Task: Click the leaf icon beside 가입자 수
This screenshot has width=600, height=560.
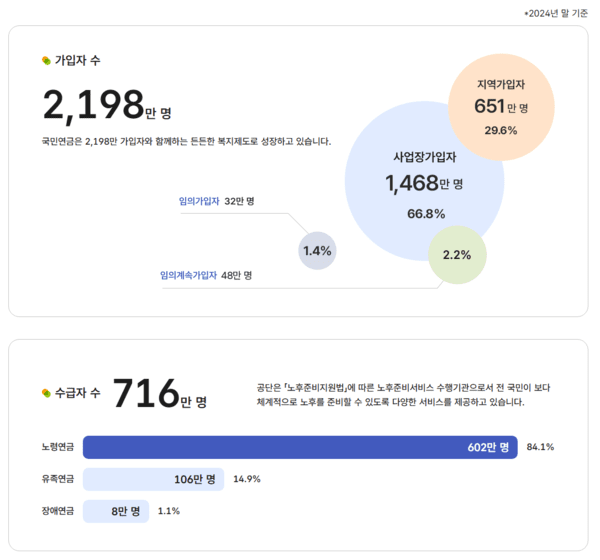Action: click(46, 60)
